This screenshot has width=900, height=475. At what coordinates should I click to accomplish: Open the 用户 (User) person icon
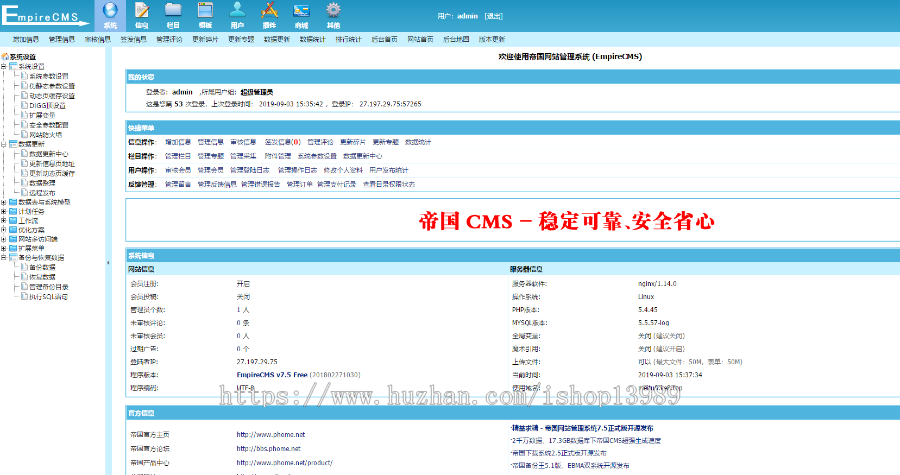[237, 10]
